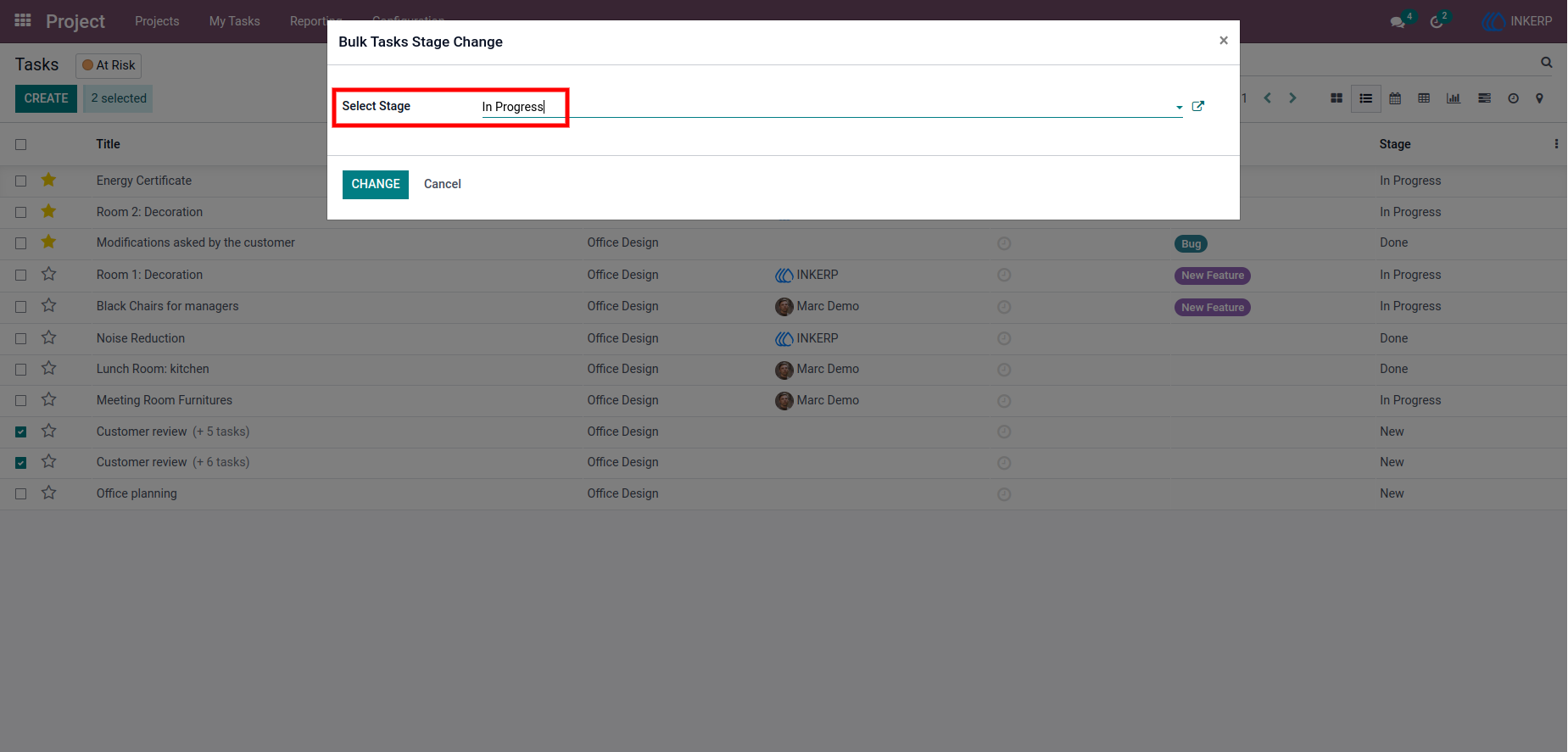The height and width of the screenshot is (752, 1568).
Task: Switch to Activity view
Action: click(1513, 98)
